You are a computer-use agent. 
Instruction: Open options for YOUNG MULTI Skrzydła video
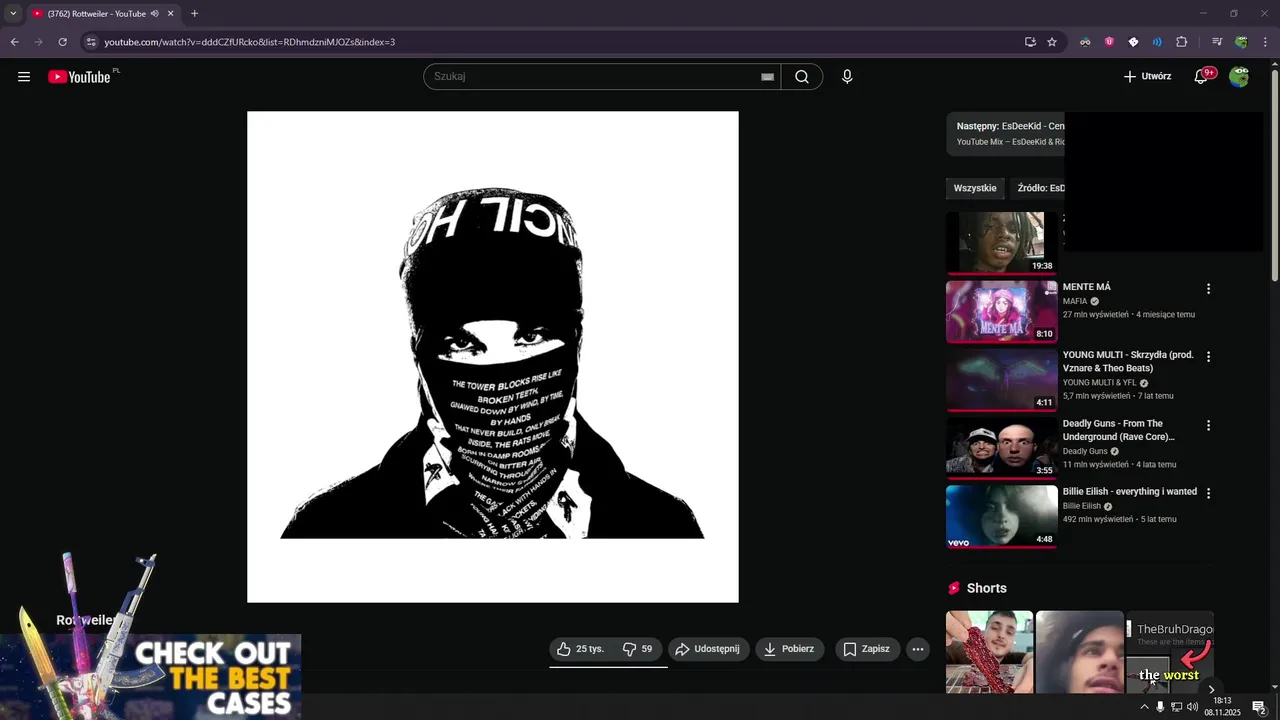tap(1208, 357)
